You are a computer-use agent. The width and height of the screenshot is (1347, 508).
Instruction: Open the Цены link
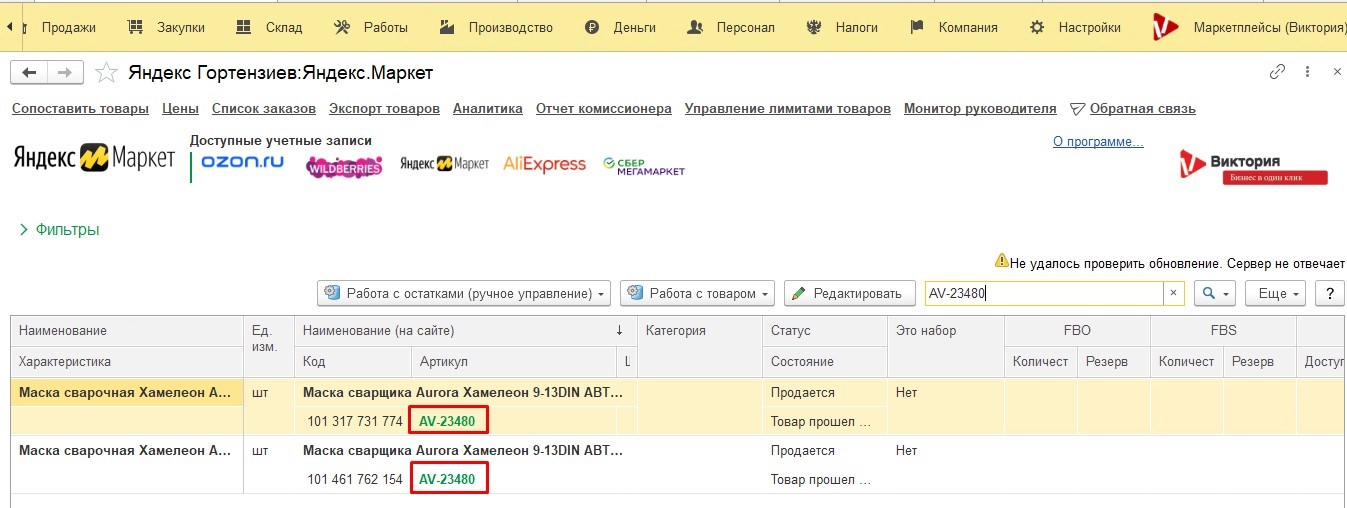pos(180,108)
